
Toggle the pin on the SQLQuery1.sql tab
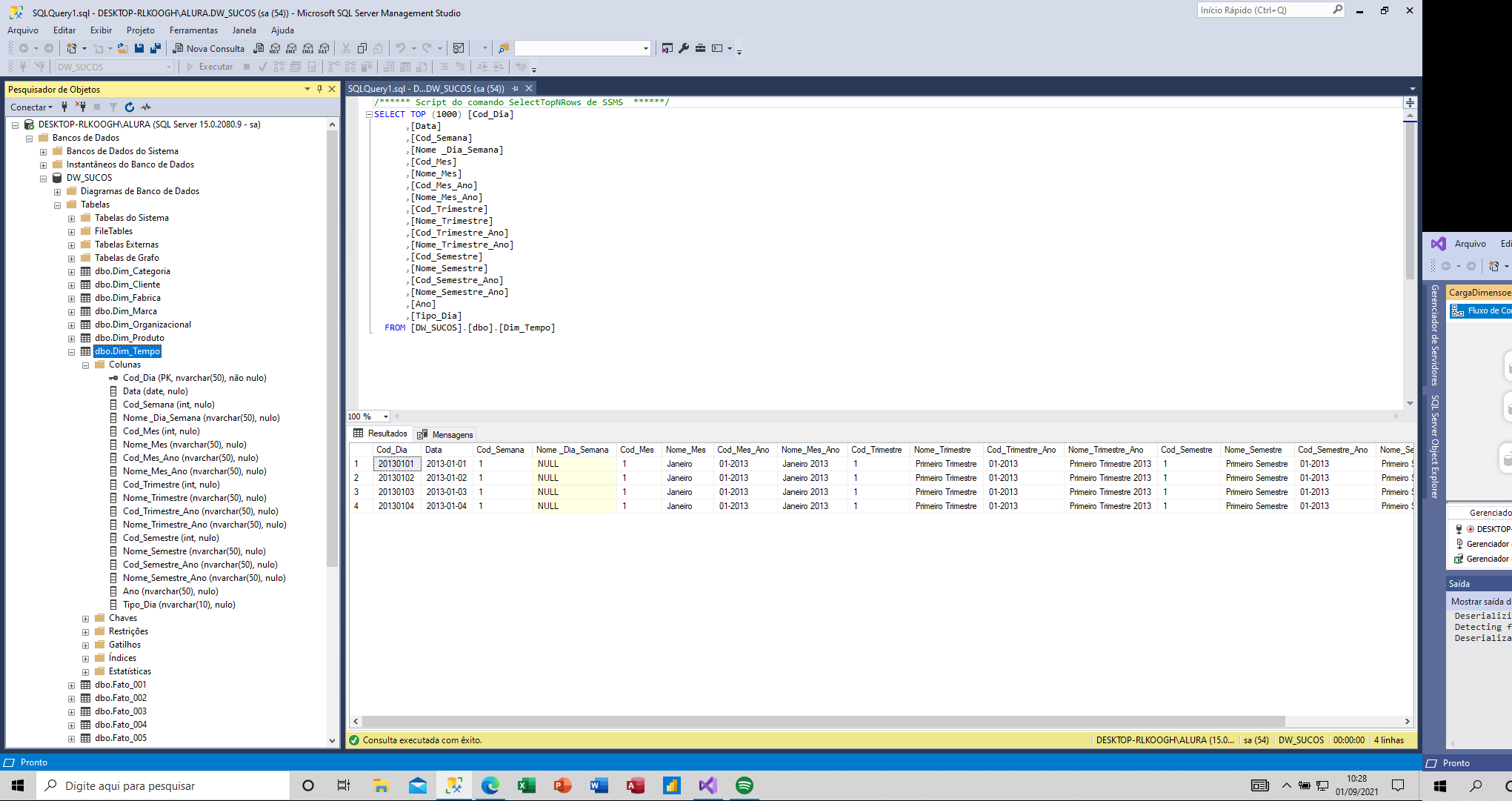coord(515,88)
